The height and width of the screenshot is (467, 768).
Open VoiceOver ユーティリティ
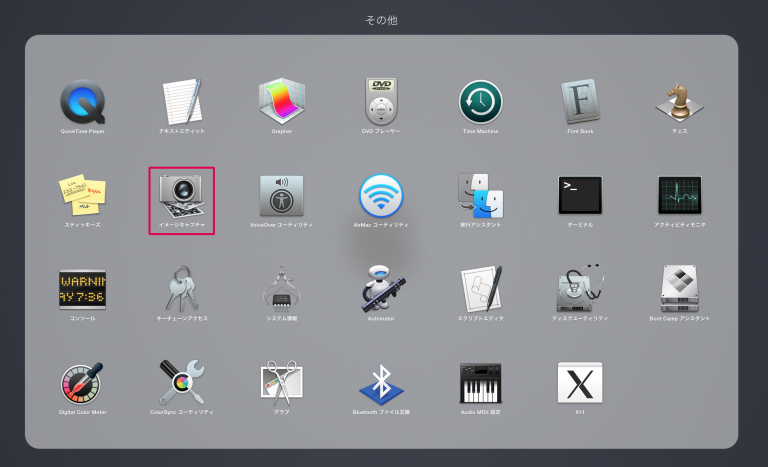click(x=282, y=196)
